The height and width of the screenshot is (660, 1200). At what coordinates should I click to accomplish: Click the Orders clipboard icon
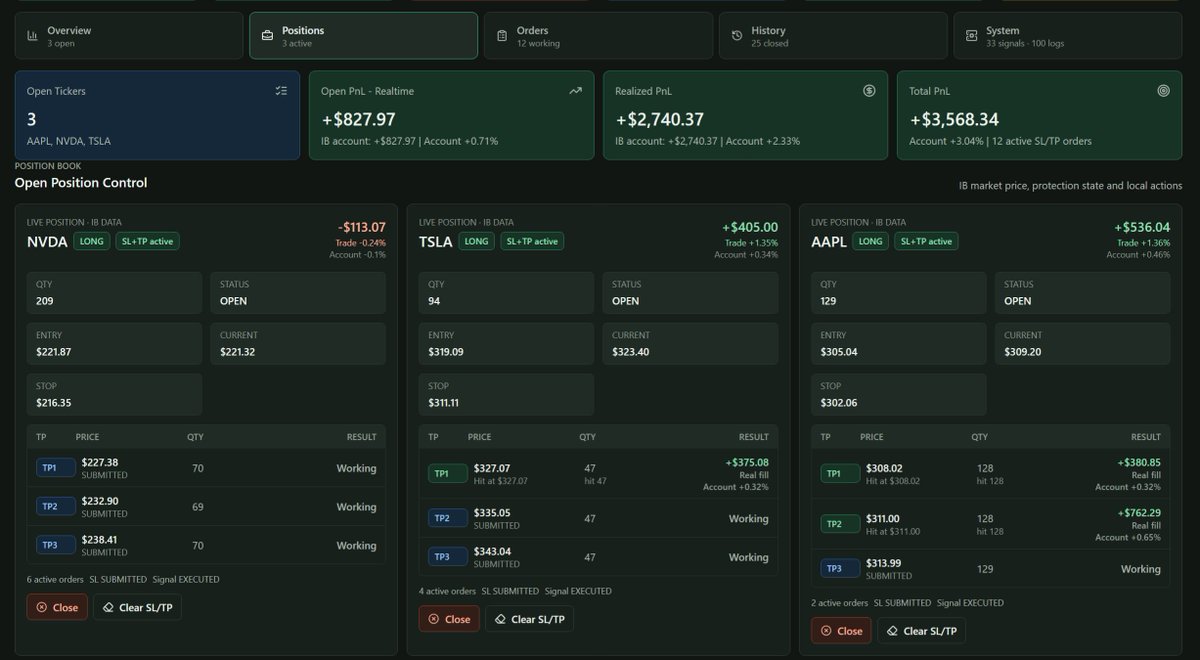coord(502,36)
